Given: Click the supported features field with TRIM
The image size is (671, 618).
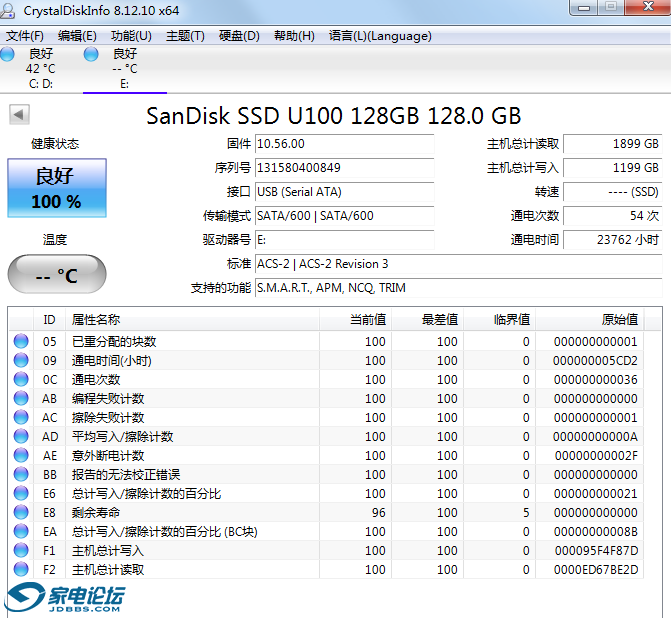Looking at the screenshot, I should [x=459, y=288].
